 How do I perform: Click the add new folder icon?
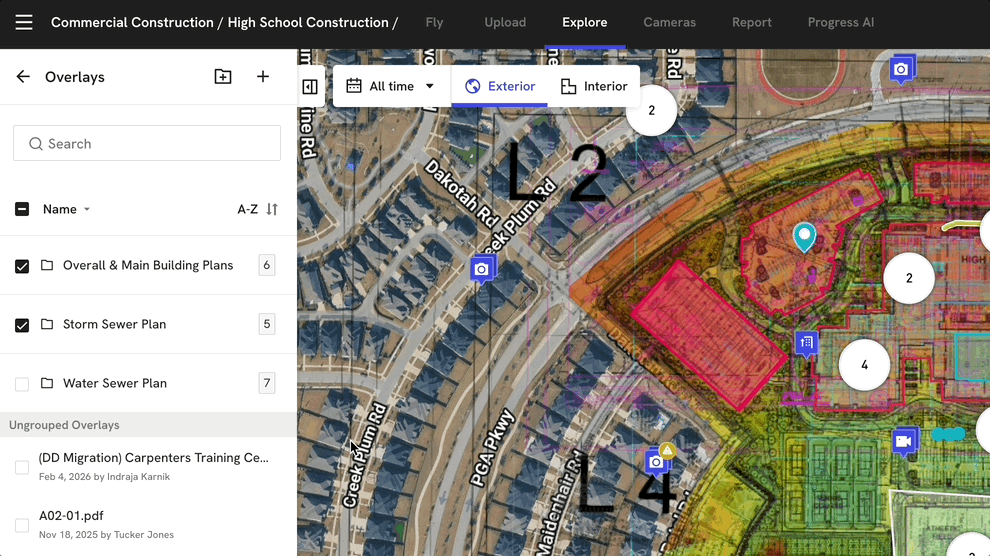coord(223,77)
